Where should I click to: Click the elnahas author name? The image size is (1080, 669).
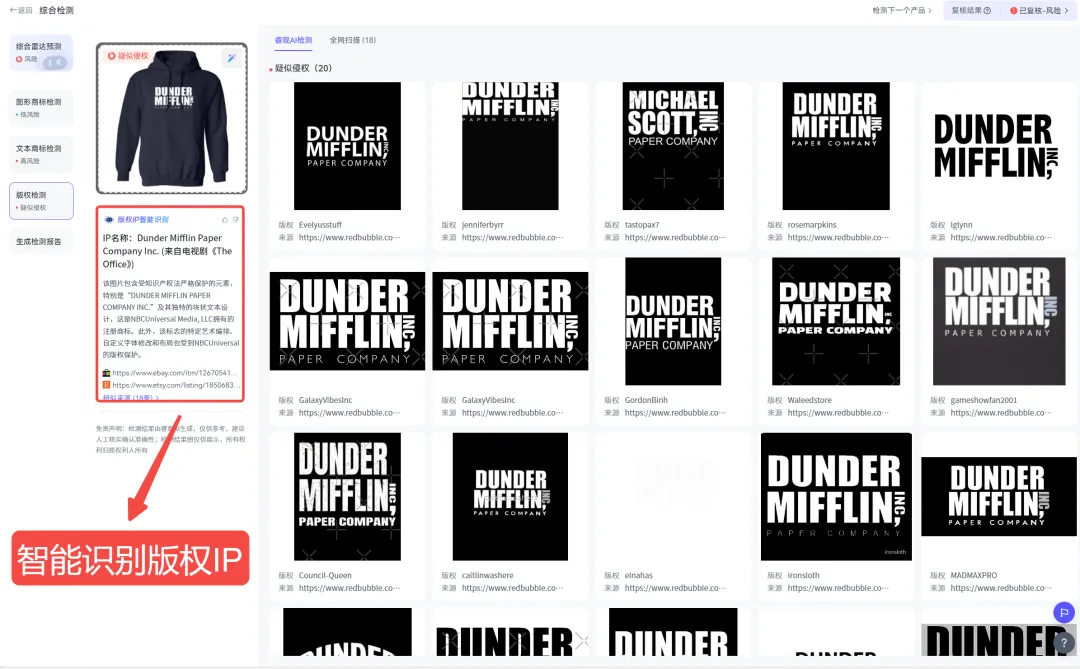click(x=638, y=575)
